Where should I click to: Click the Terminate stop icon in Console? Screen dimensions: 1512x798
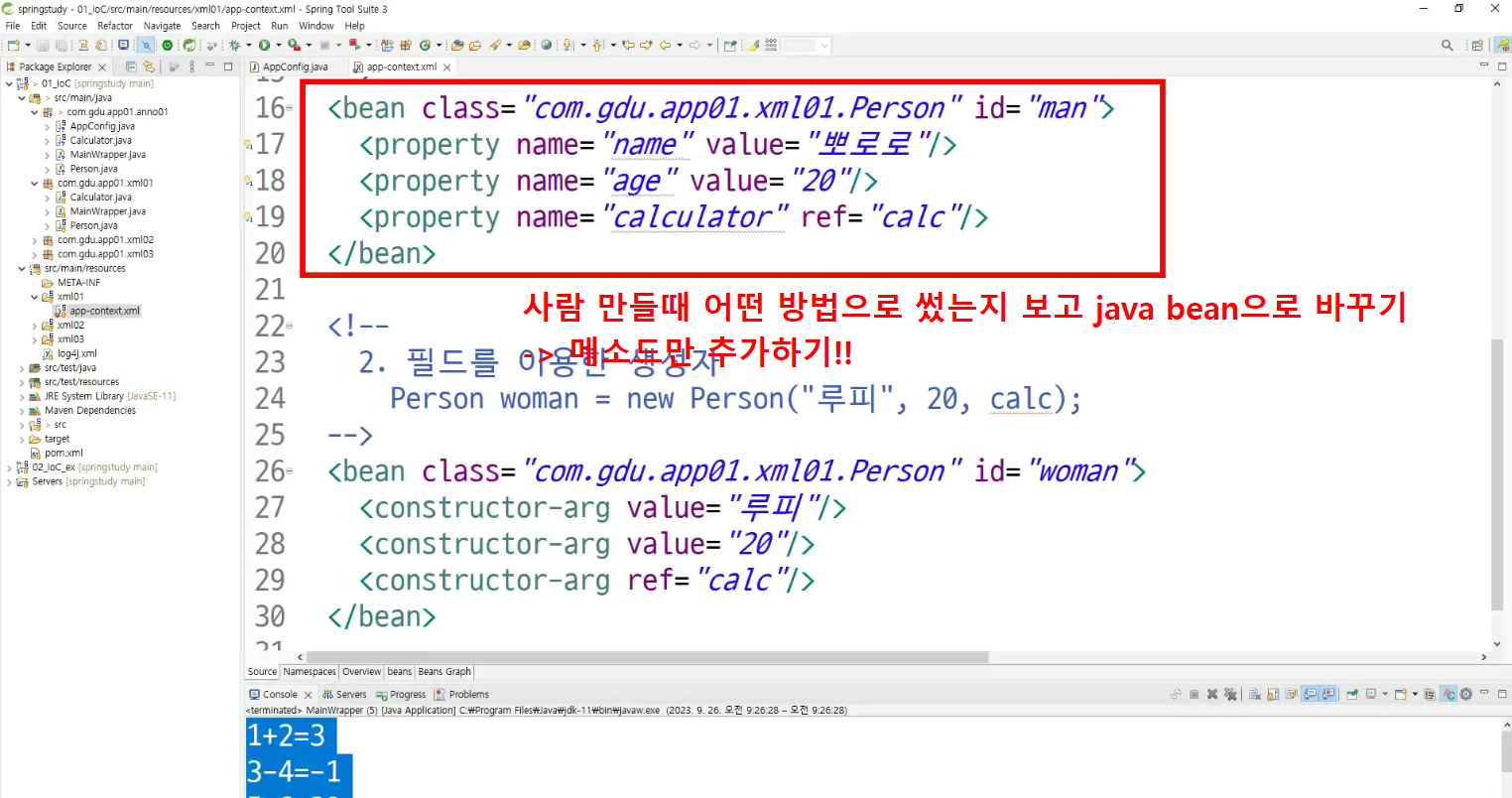pos(1194,694)
